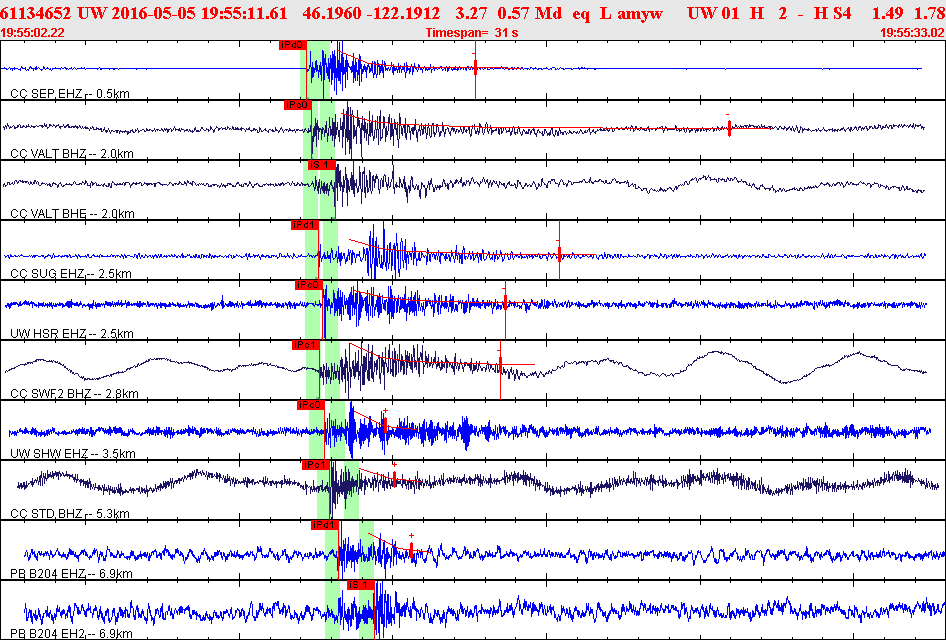946x640 pixels.
Task: Click the 'CC SWF2 BHZ -- 2.8km' station label
Action: tap(75, 393)
